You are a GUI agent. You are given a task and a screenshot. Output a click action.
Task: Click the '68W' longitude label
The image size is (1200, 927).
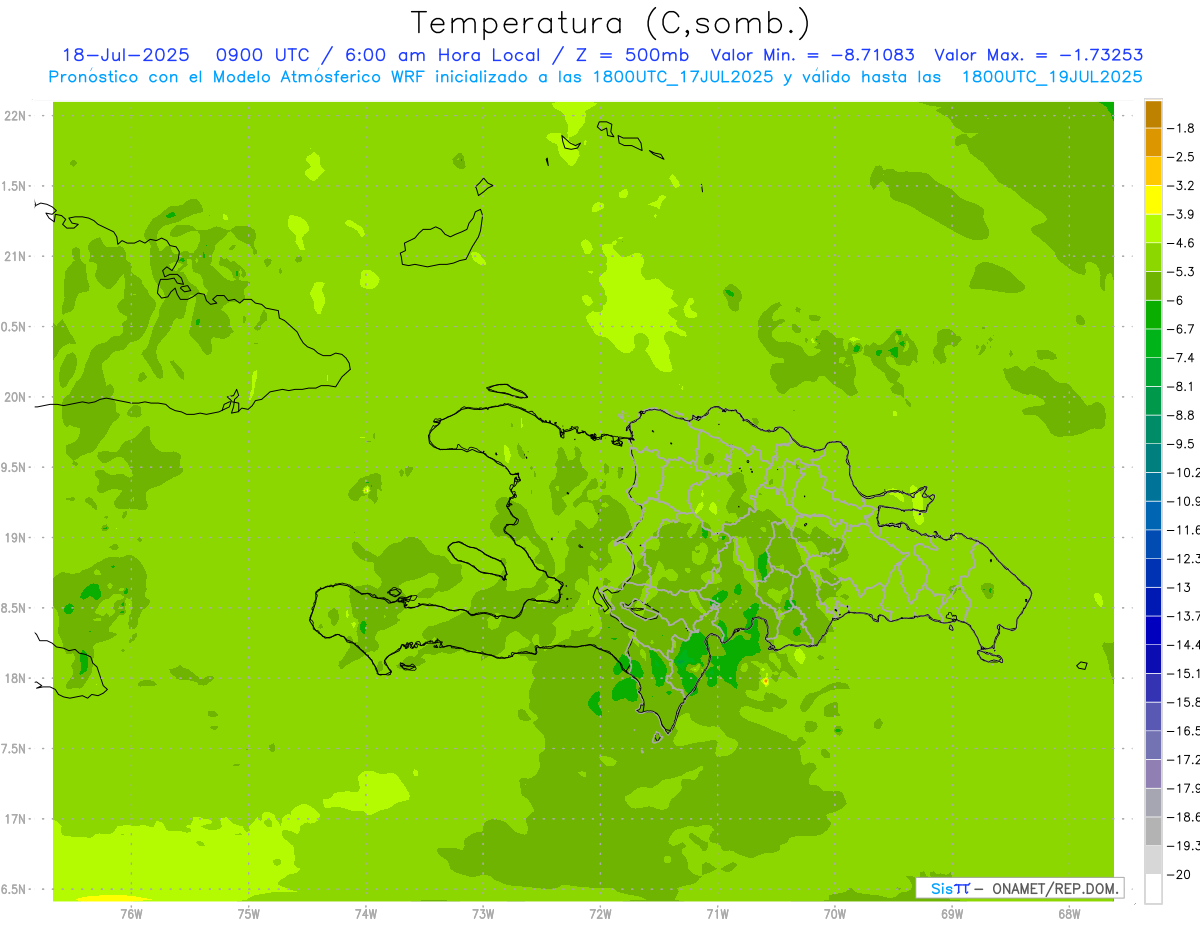pyautogui.click(x=1069, y=913)
